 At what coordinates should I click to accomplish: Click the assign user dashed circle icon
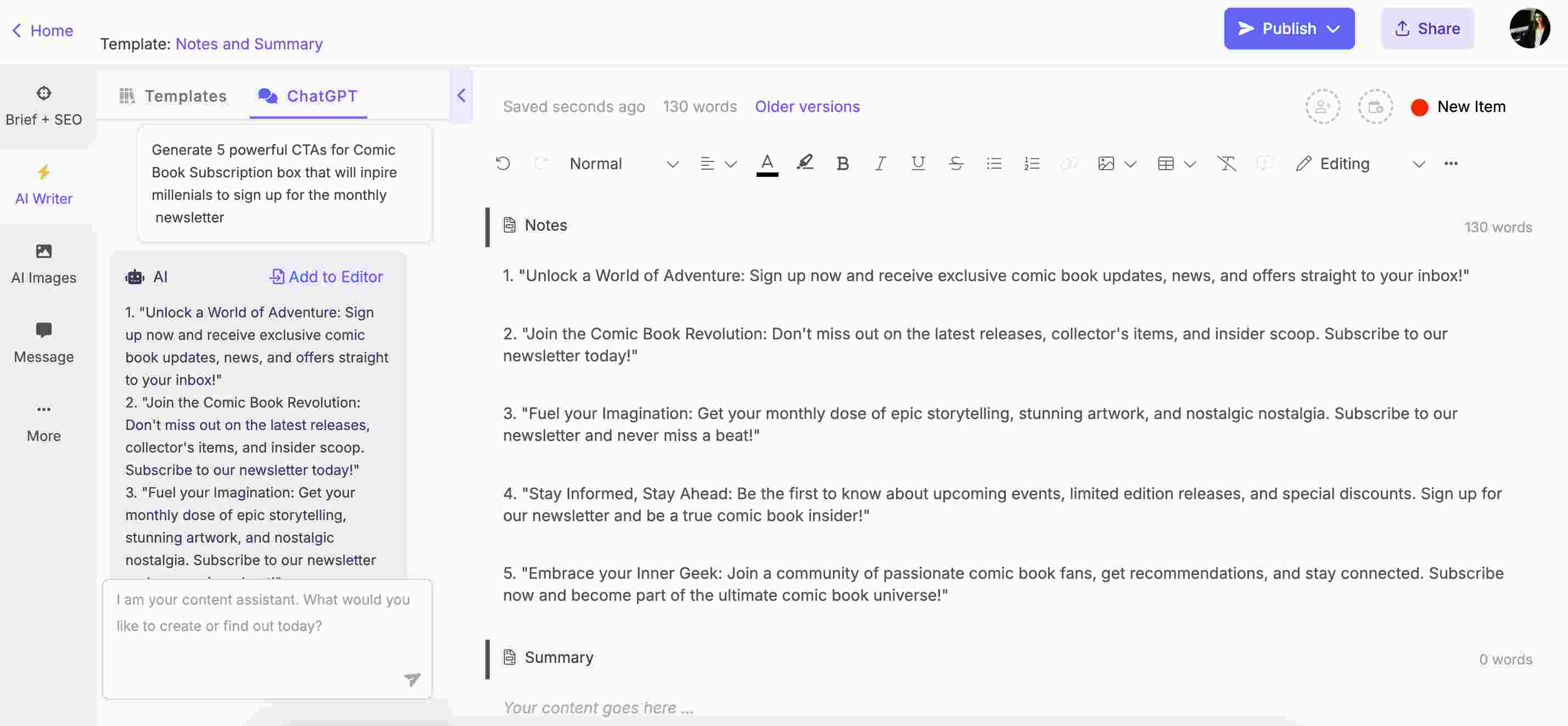point(1323,107)
